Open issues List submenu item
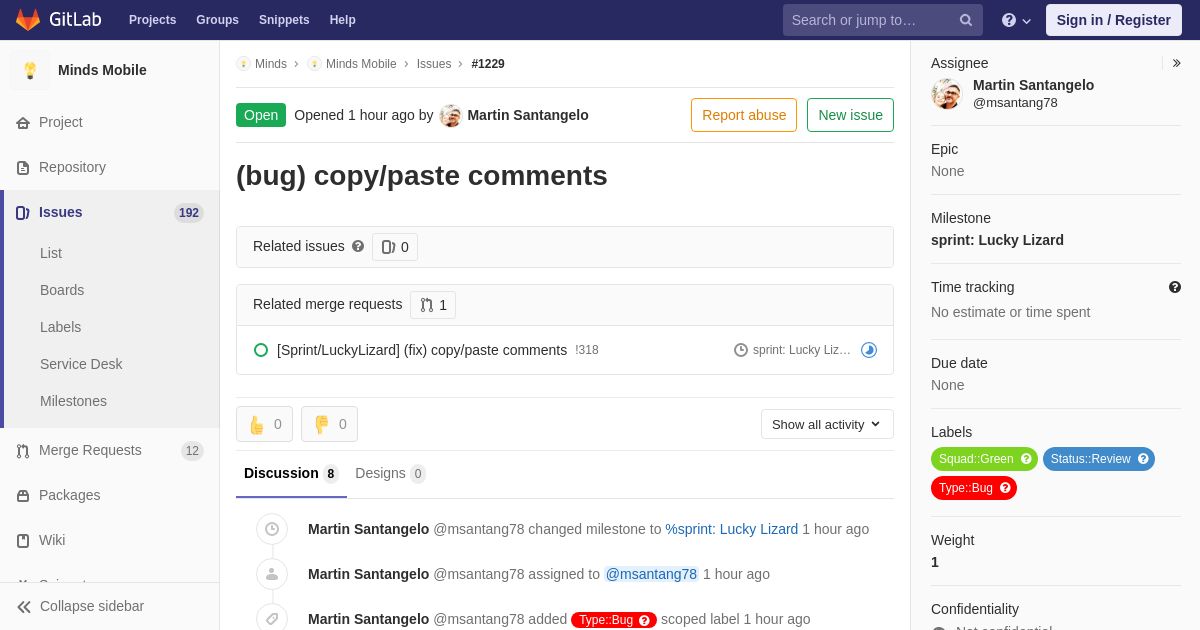The image size is (1200, 630). coord(51,253)
